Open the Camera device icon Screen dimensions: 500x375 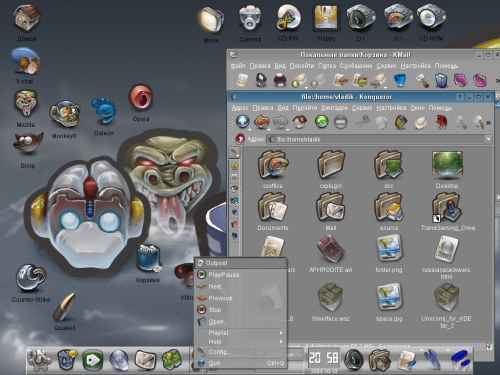tap(250, 18)
